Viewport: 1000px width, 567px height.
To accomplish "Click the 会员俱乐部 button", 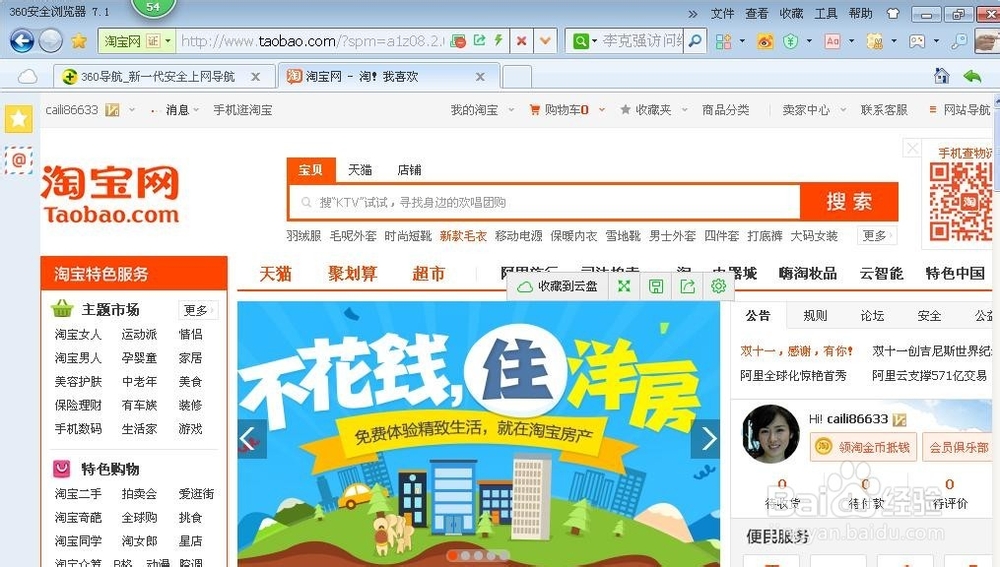I will (x=957, y=447).
